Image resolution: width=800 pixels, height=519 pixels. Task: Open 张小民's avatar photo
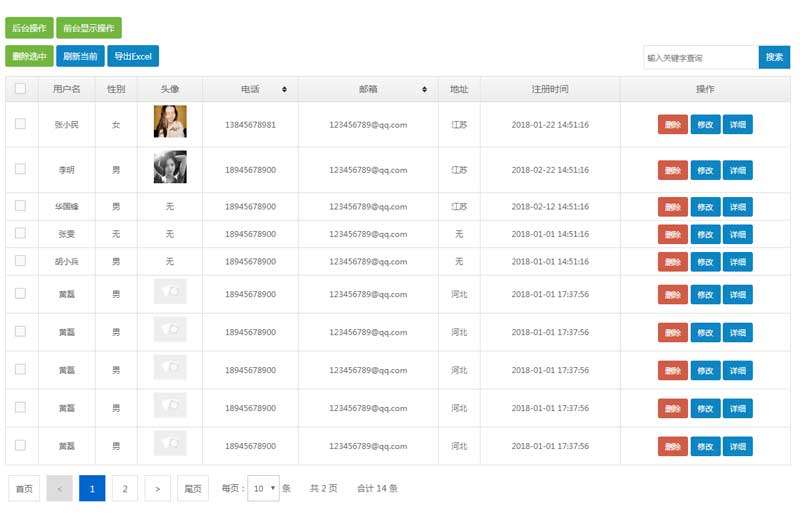click(x=170, y=122)
